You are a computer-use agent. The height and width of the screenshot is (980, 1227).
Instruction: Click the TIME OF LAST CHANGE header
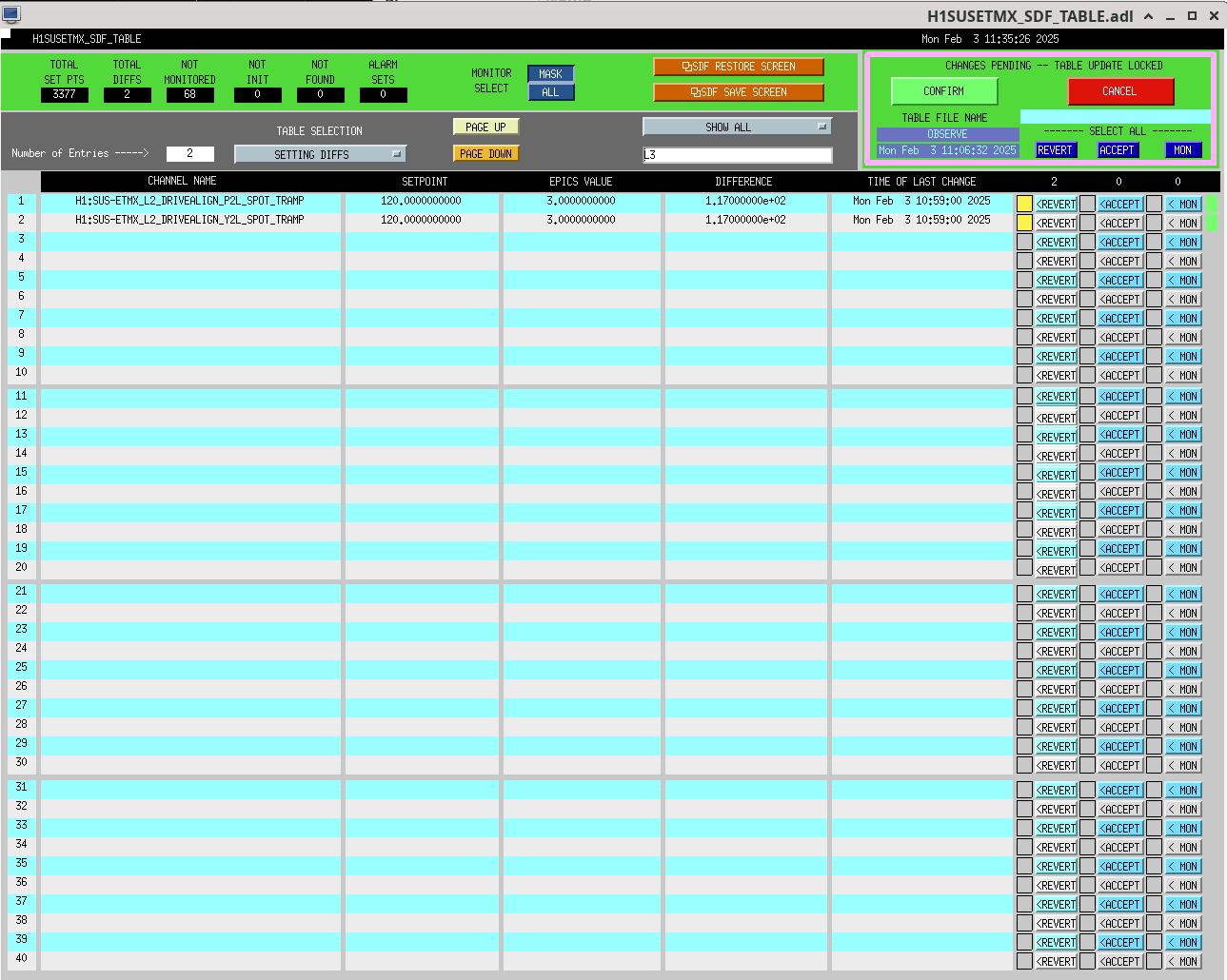click(x=922, y=181)
